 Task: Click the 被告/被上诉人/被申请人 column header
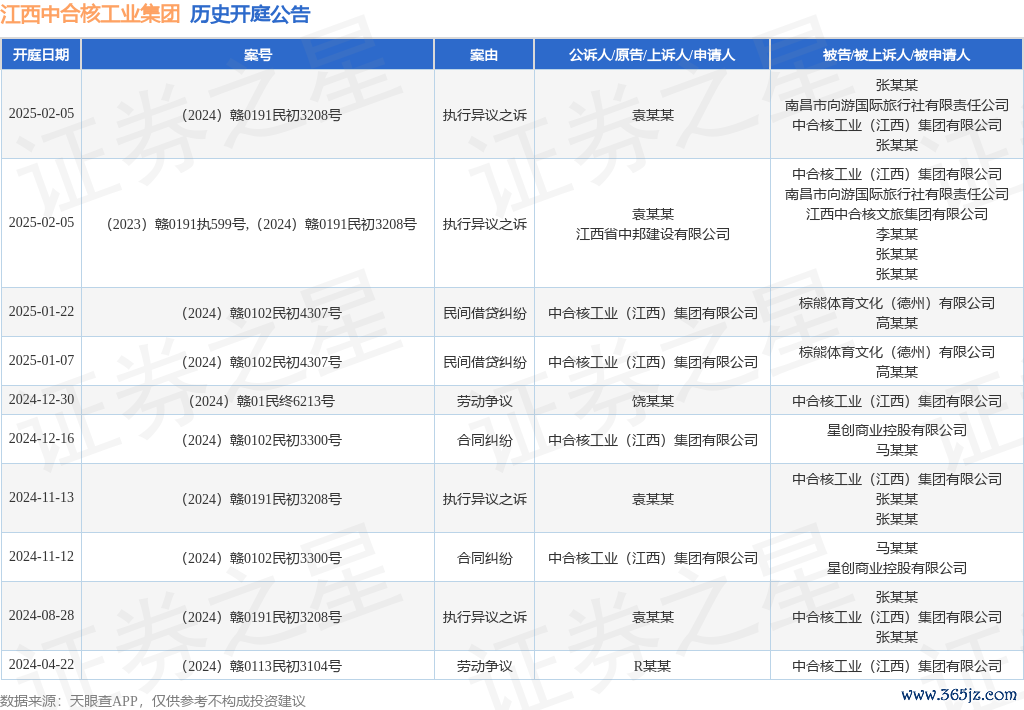click(x=897, y=55)
